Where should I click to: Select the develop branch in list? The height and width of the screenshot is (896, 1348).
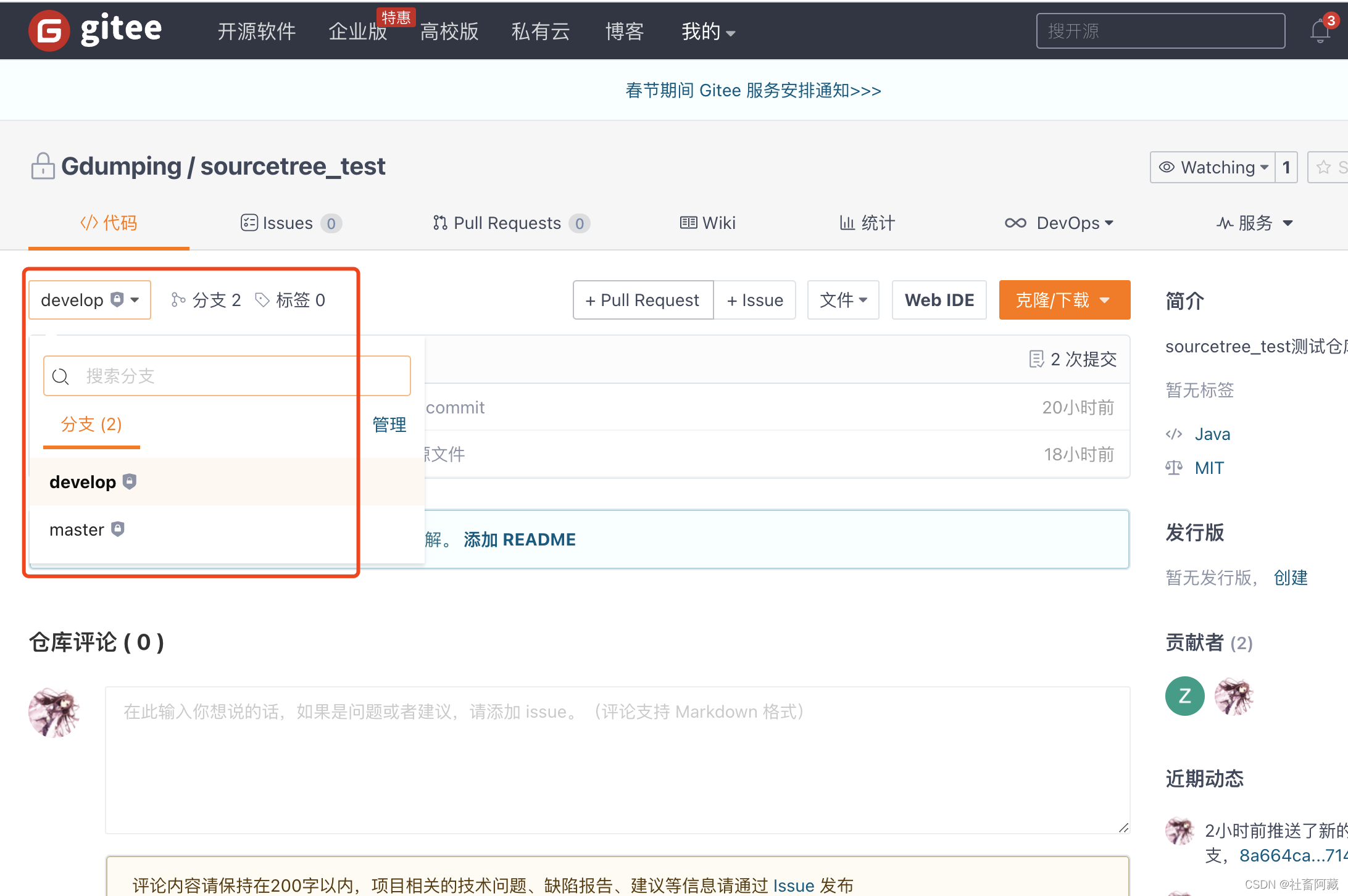pos(83,482)
